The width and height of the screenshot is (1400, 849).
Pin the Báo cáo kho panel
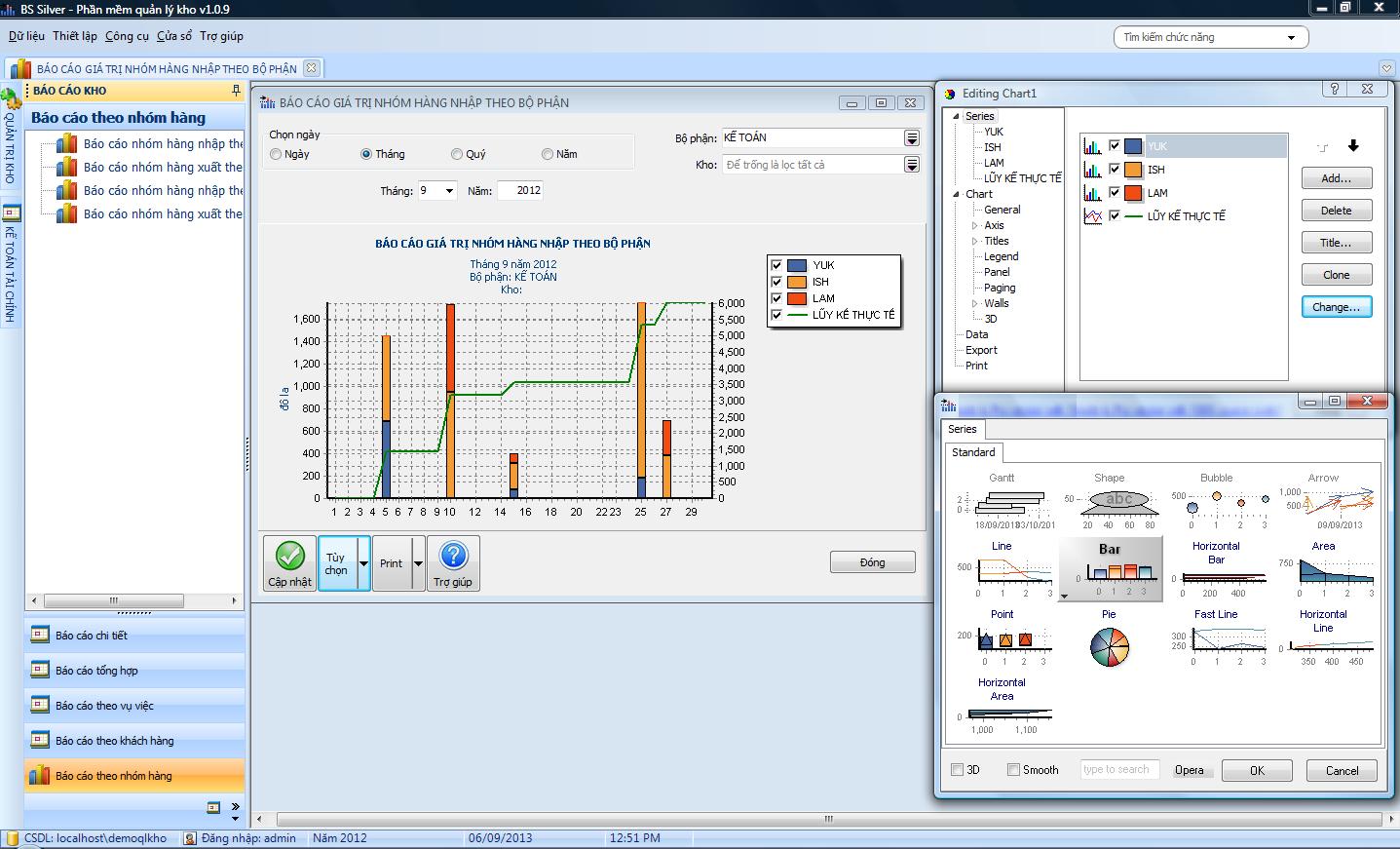pyautogui.click(x=236, y=91)
